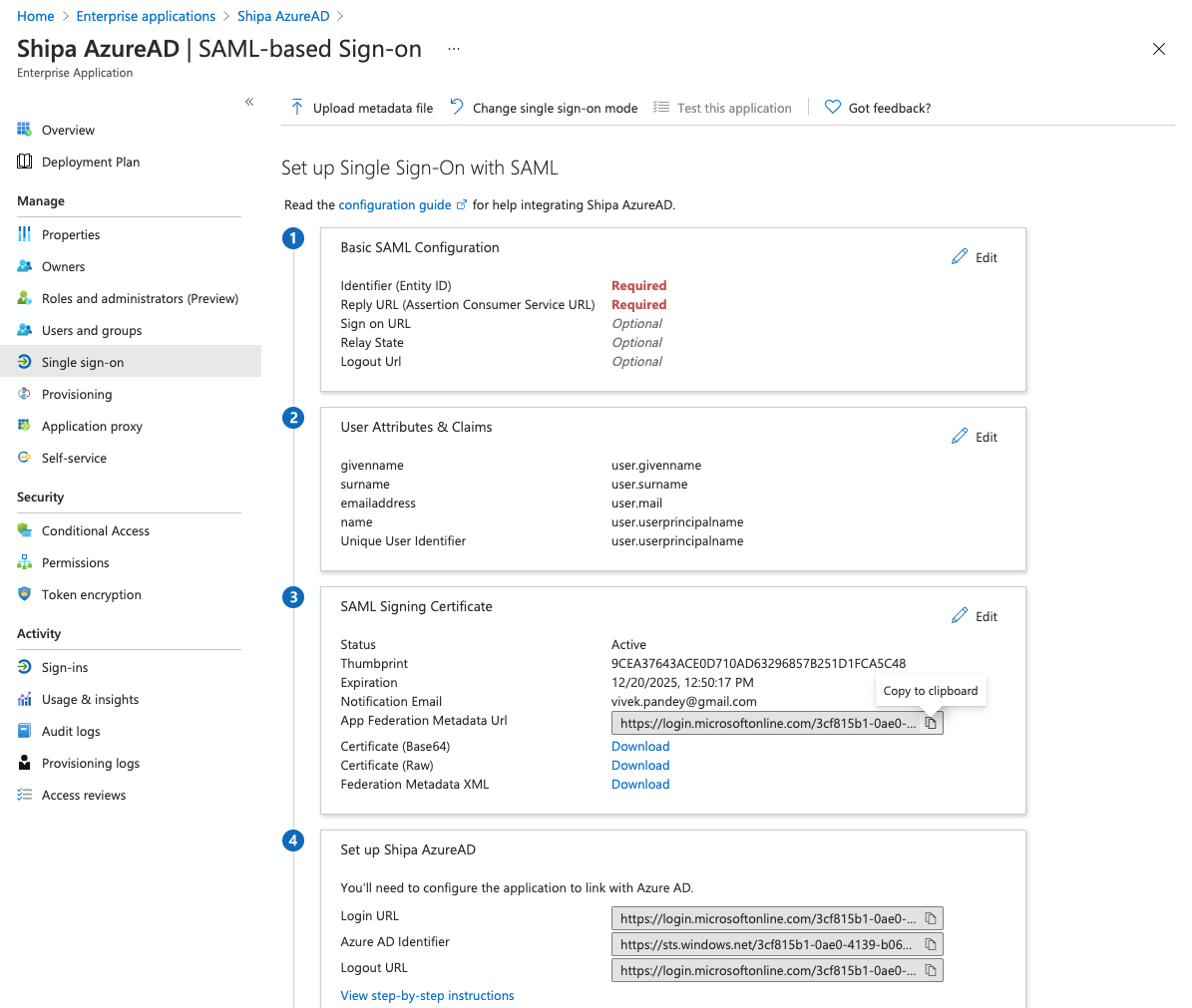Open Properties in Manage section
Viewport: 1192px width, 1008px height.
(x=71, y=234)
